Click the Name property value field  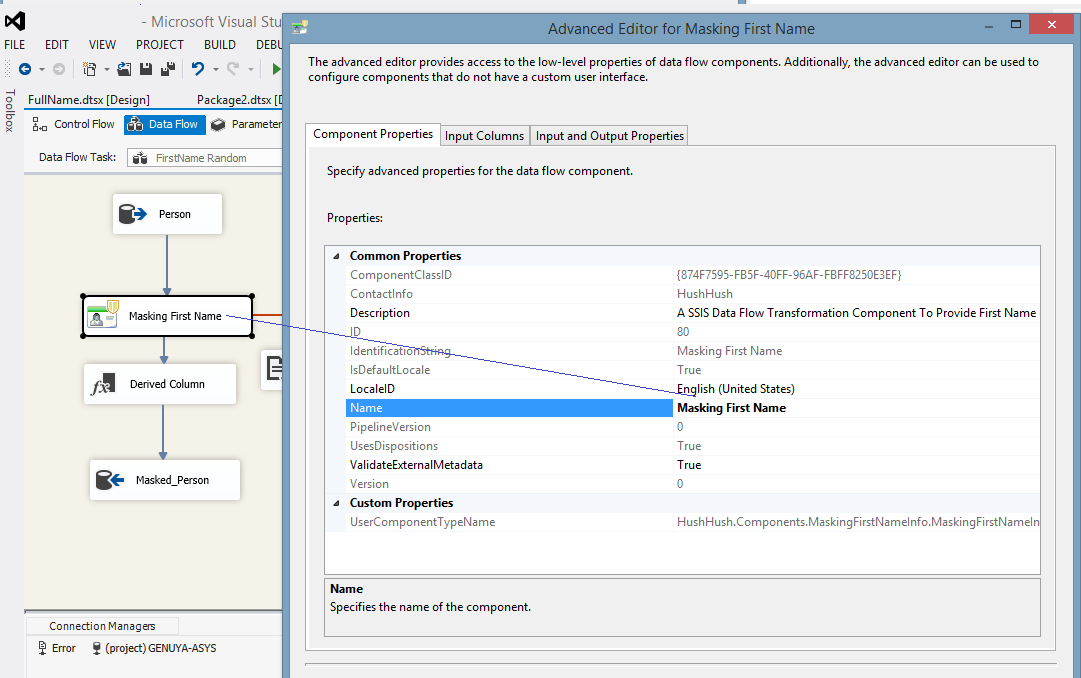[x=856, y=408]
